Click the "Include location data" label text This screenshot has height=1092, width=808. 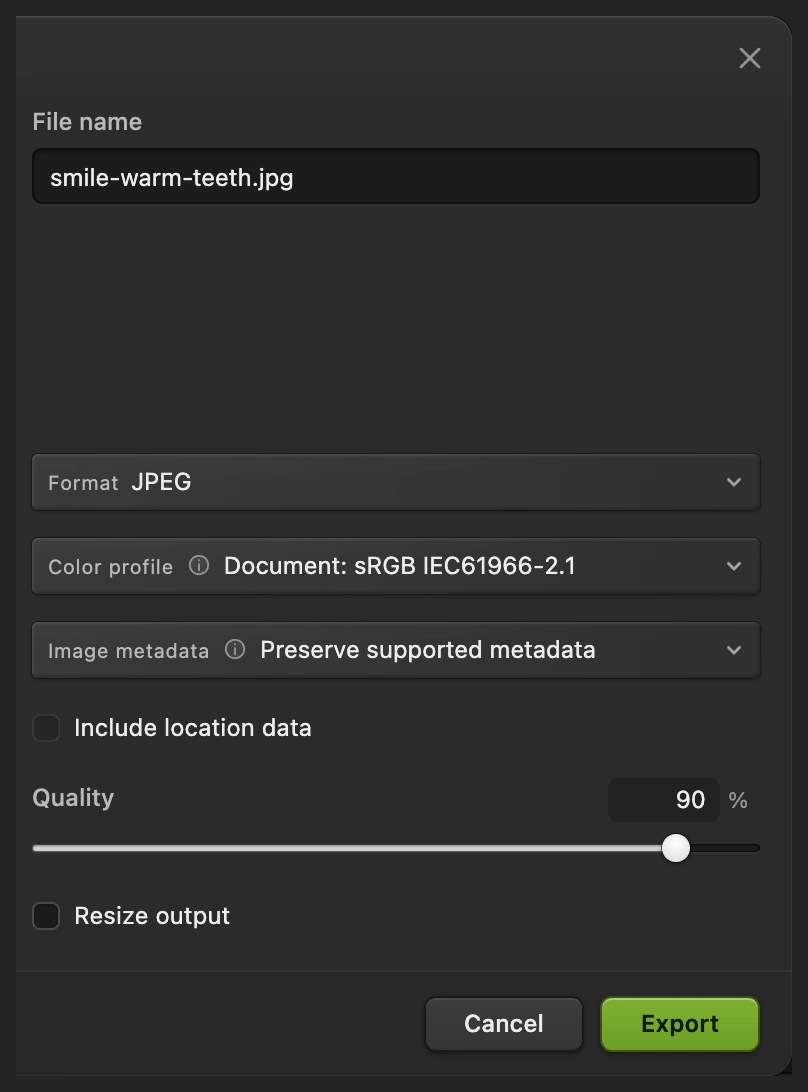tap(193, 728)
